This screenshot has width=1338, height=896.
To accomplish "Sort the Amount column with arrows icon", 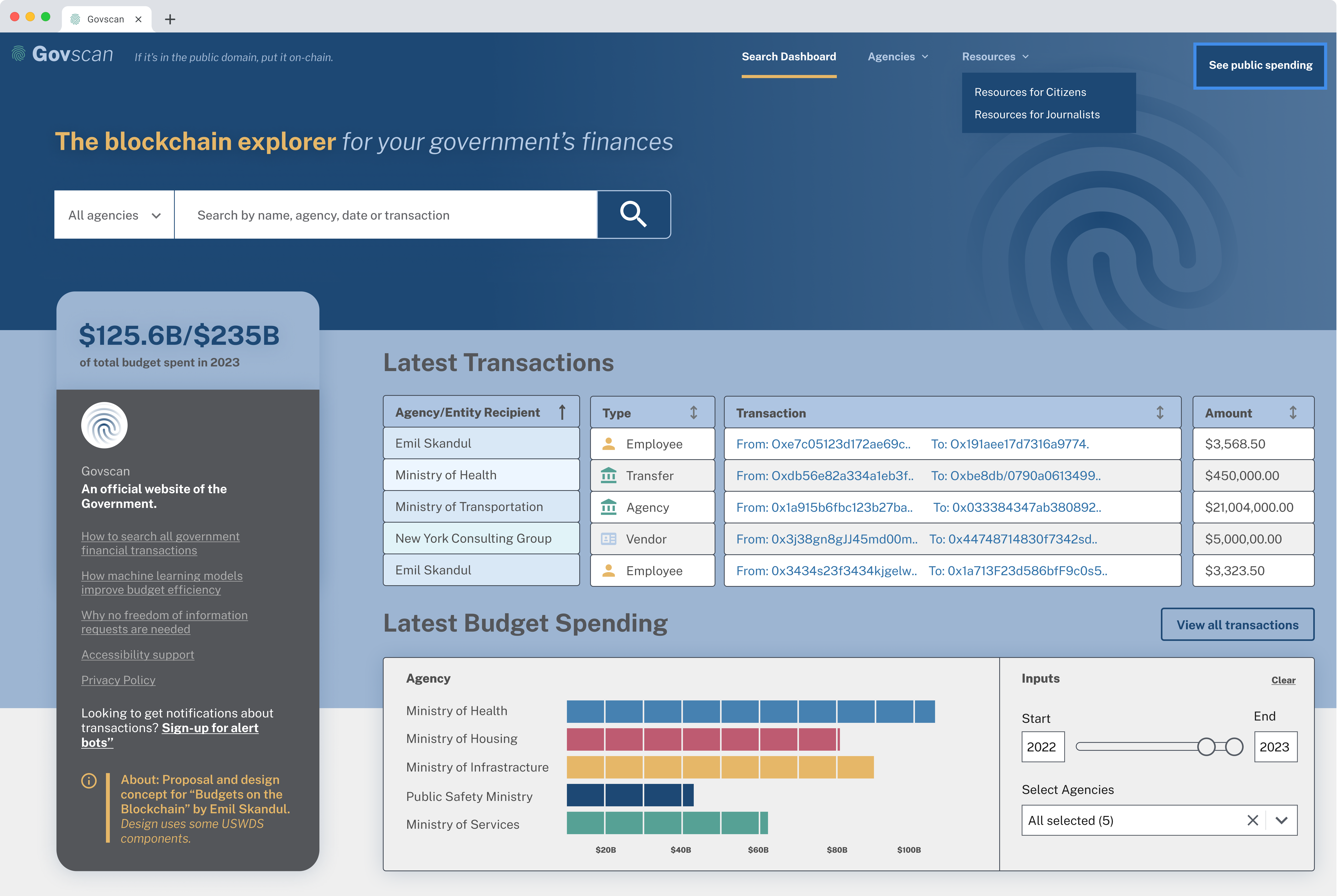I will [1293, 413].
